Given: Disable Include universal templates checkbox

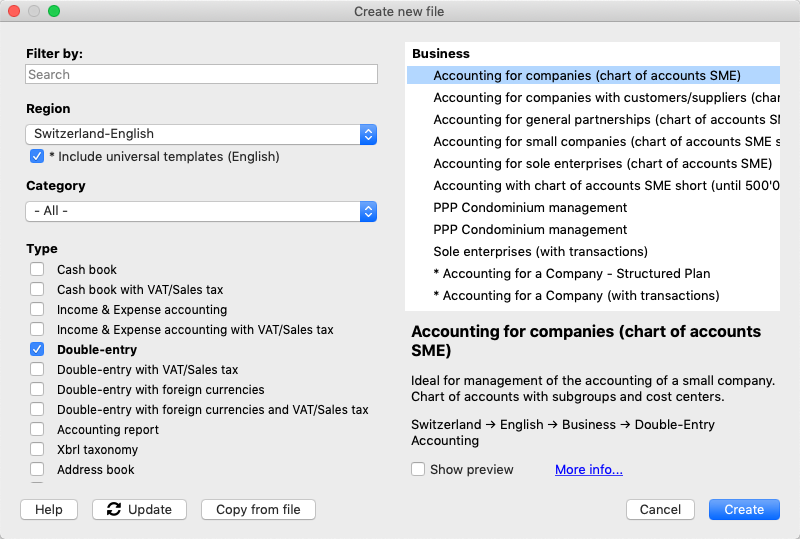Looking at the screenshot, I should coord(37,157).
